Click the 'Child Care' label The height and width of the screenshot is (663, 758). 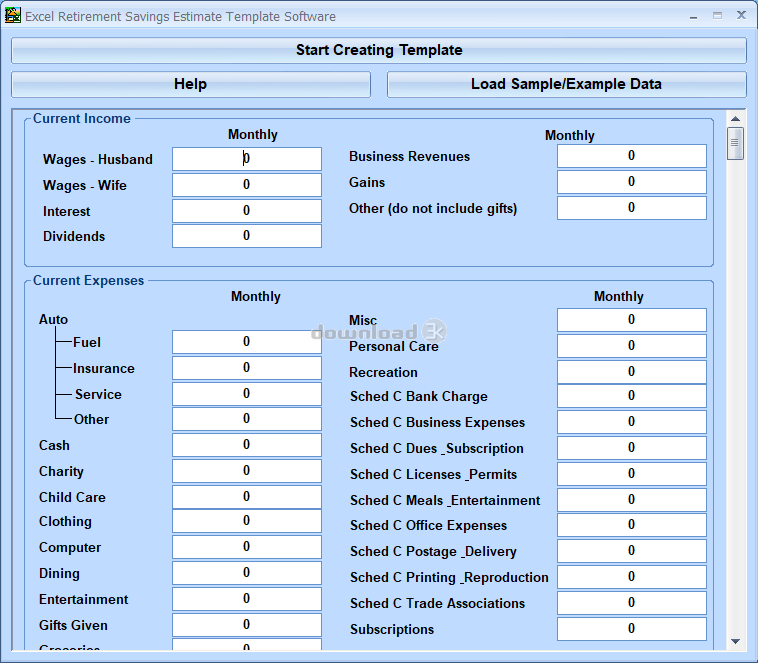pos(72,498)
